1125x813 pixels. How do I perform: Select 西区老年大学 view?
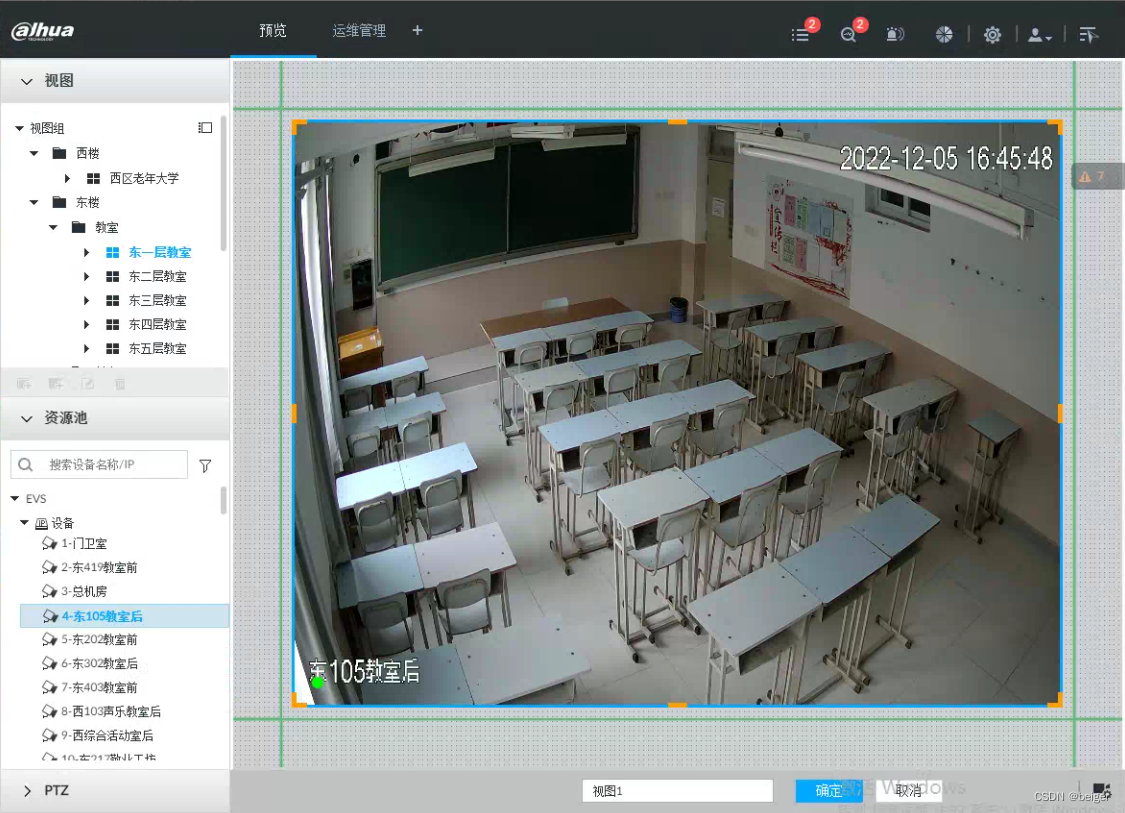click(144, 178)
